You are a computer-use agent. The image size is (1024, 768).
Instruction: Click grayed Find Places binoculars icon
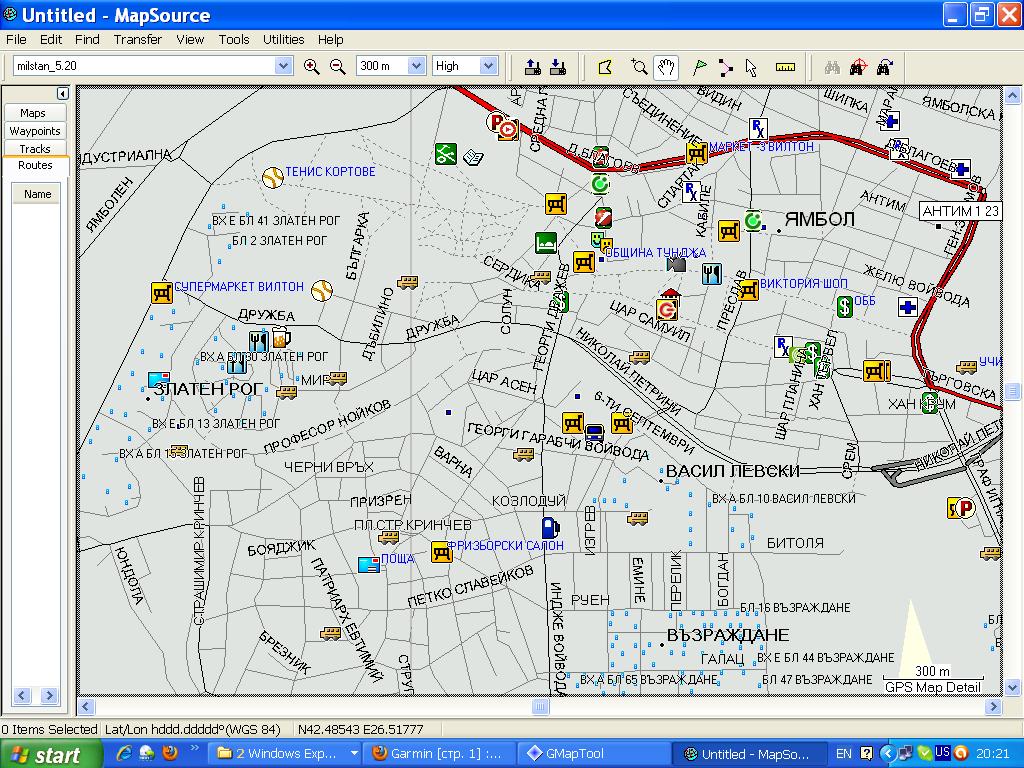[x=832, y=67]
